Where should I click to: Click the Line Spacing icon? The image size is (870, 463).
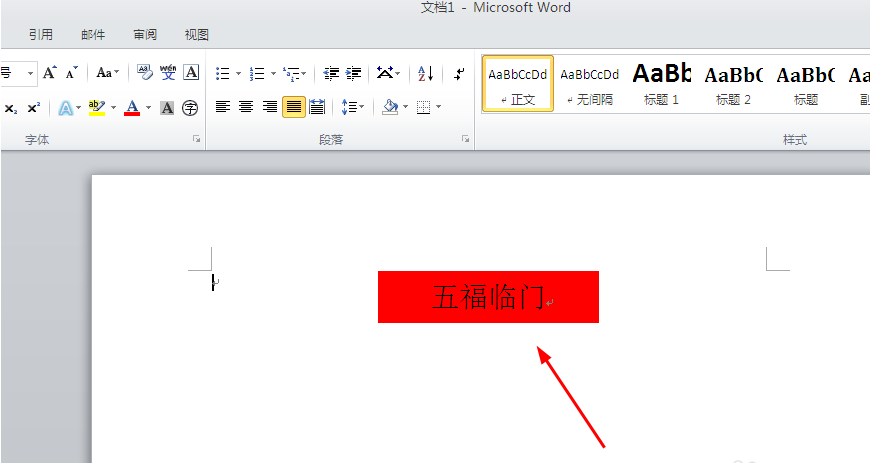coord(348,107)
